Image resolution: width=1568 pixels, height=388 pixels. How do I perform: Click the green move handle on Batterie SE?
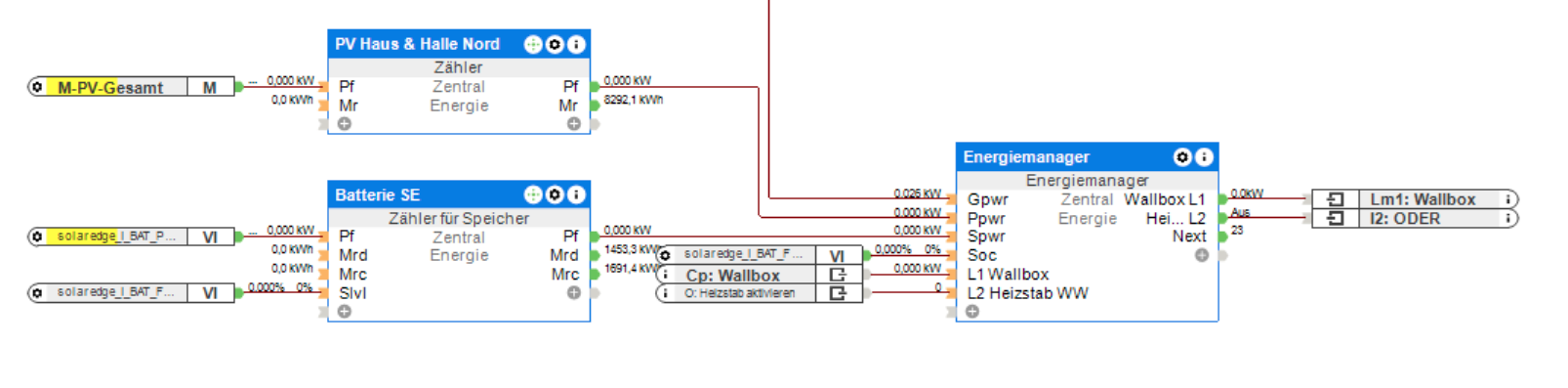pyautogui.click(x=533, y=194)
